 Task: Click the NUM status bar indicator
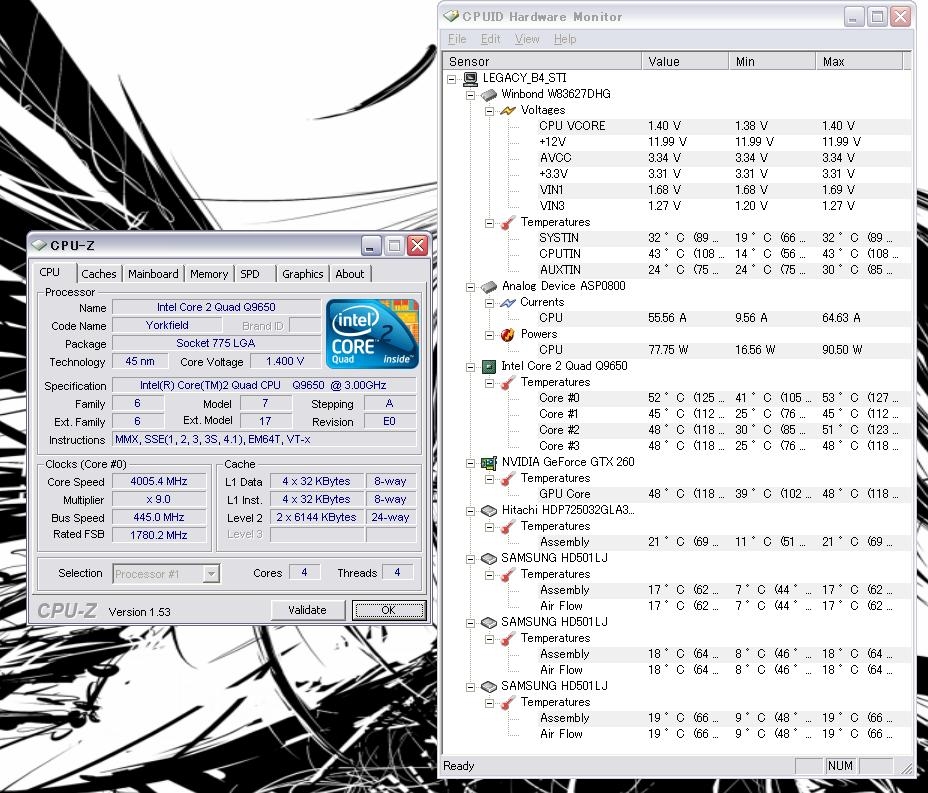(x=840, y=766)
